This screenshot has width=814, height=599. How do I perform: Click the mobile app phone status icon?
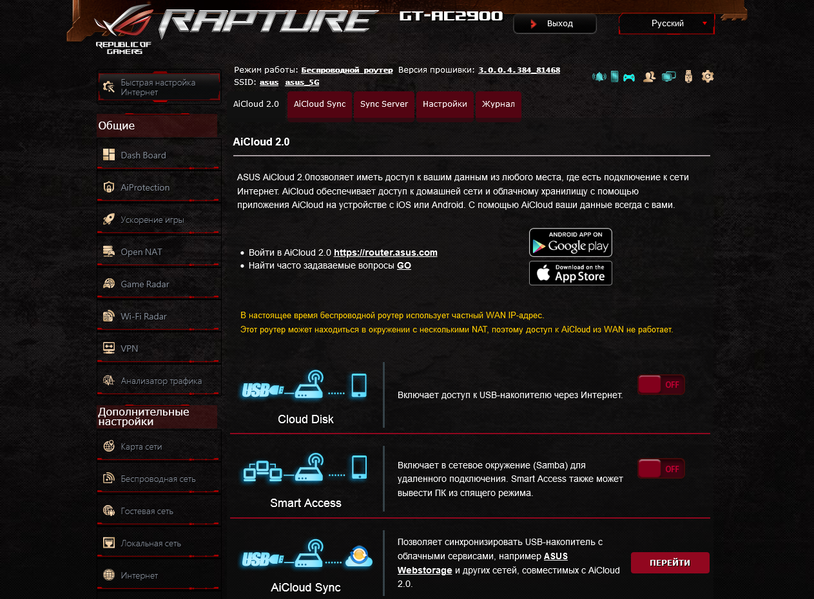pyautogui.click(x=614, y=77)
